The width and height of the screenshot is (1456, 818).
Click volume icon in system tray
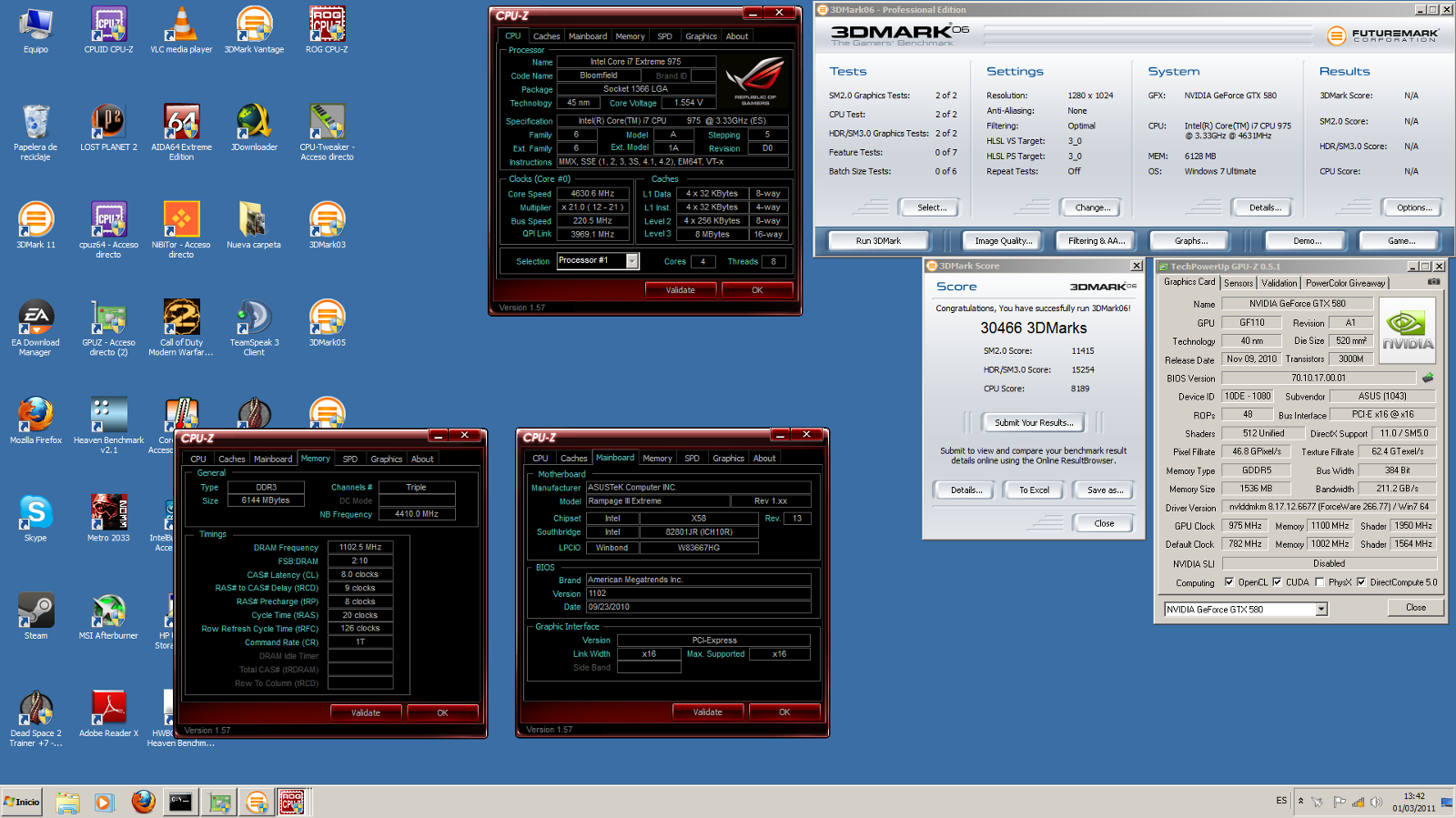pos(1376,802)
